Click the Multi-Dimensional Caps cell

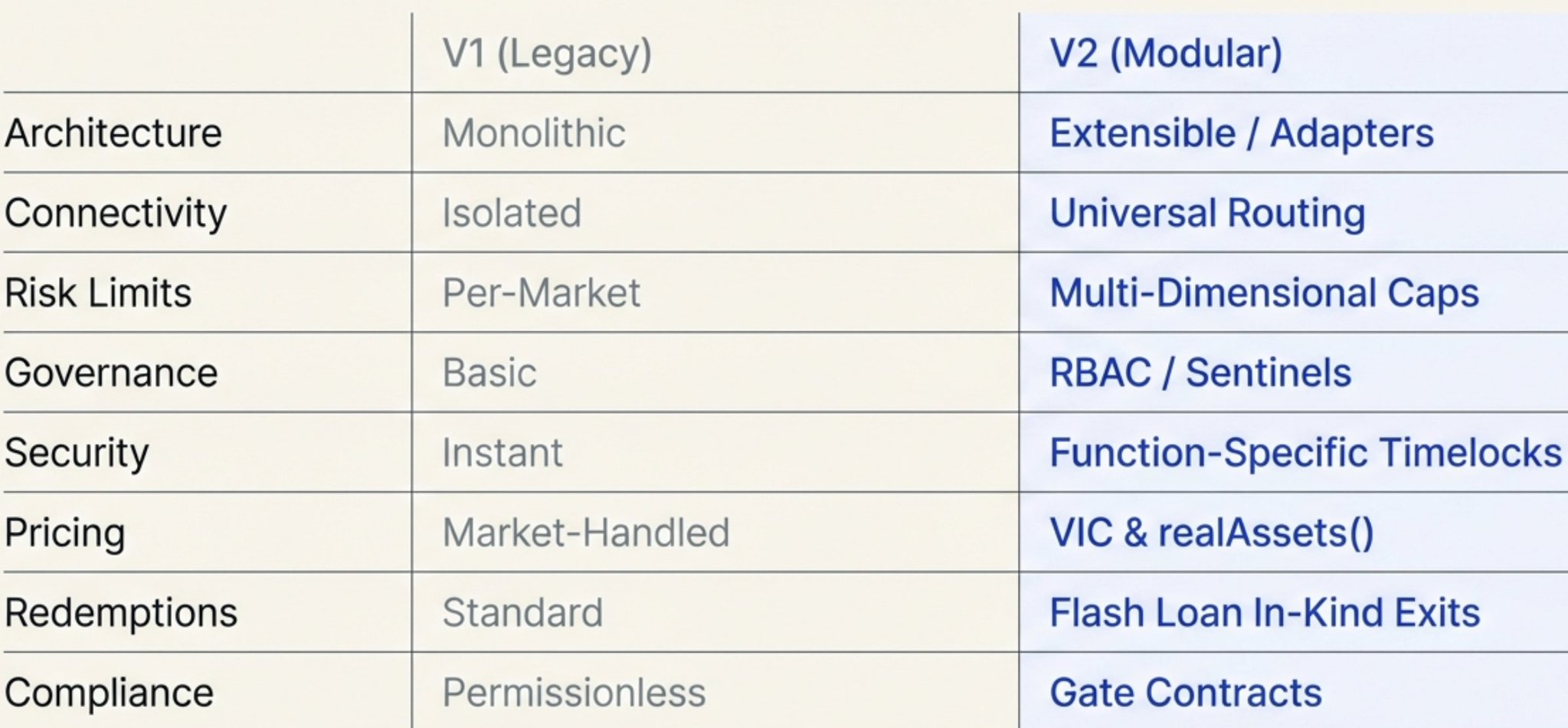pyautogui.click(x=1264, y=293)
